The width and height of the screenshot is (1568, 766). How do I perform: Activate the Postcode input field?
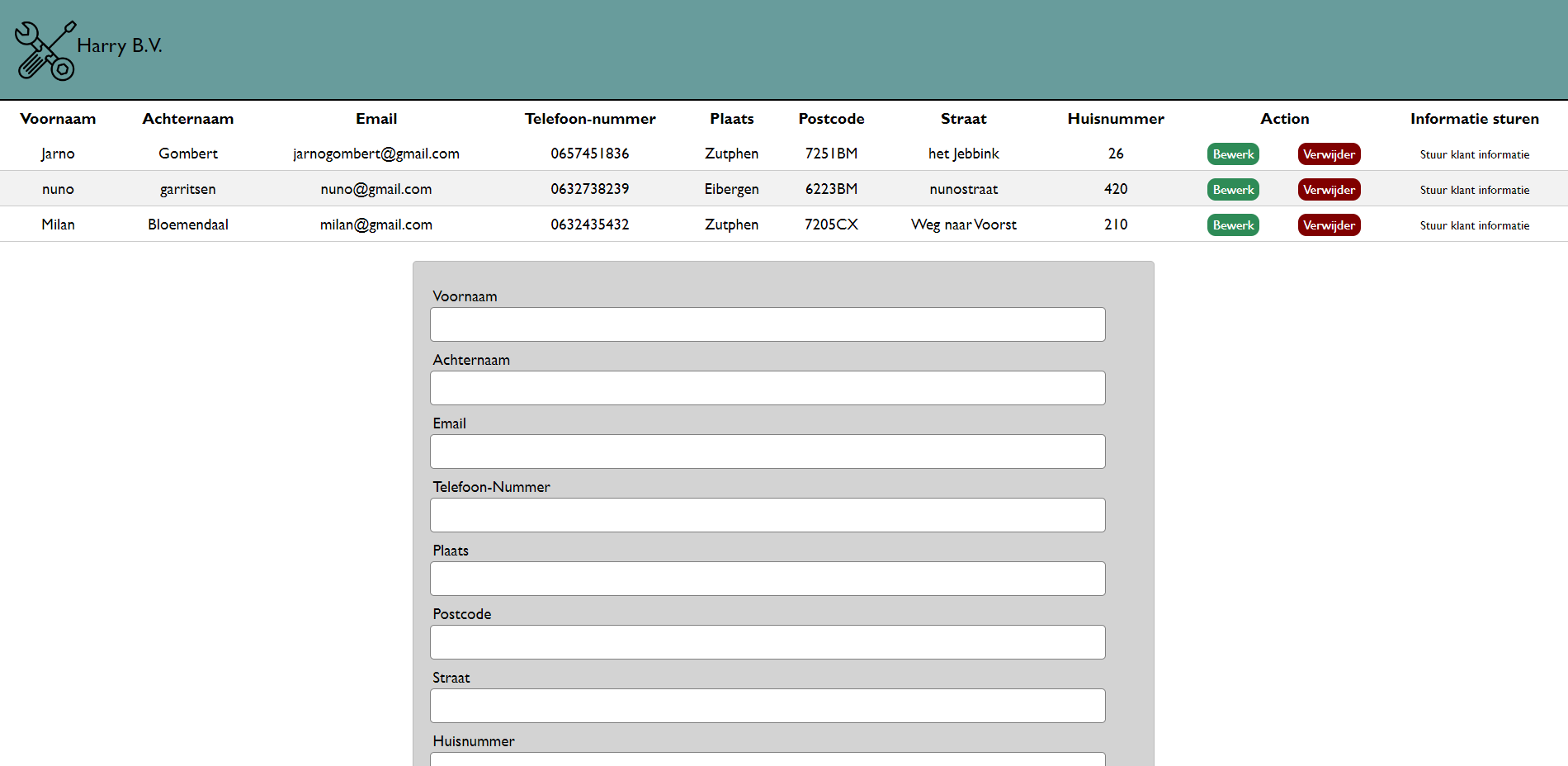[x=767, y=642]
